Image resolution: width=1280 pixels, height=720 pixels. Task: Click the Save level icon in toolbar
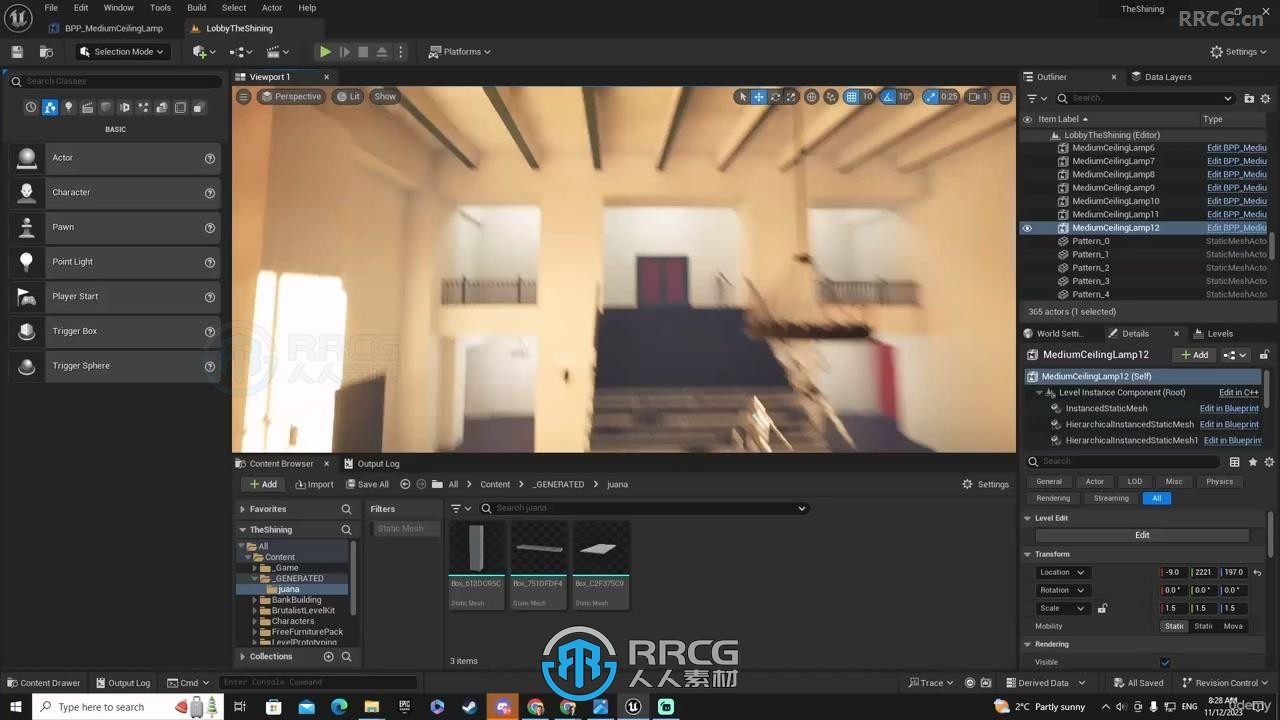pos(17,52)
